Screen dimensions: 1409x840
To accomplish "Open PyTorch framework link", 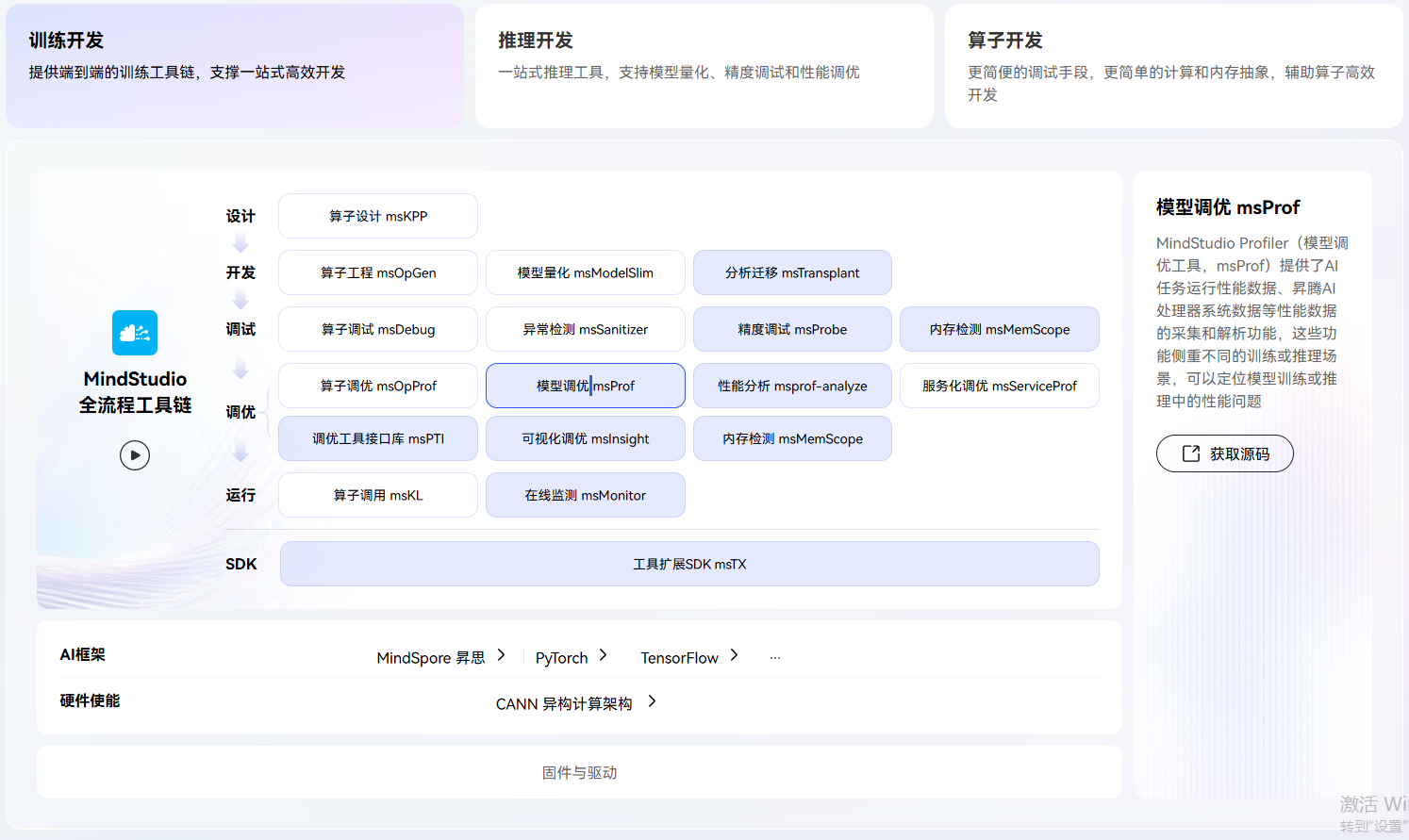I will pos(561,657).
